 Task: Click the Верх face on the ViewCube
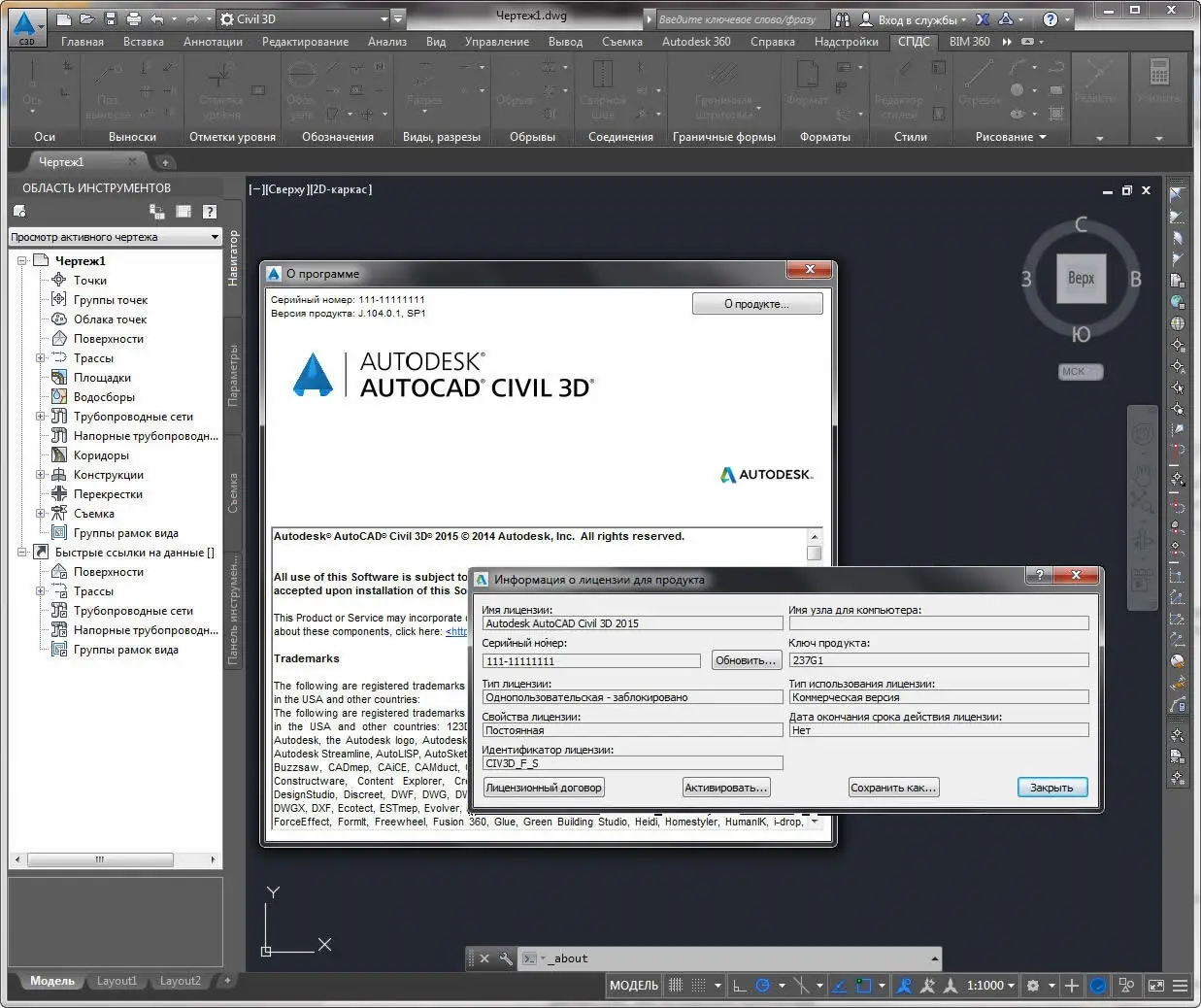coord(1081,279)
